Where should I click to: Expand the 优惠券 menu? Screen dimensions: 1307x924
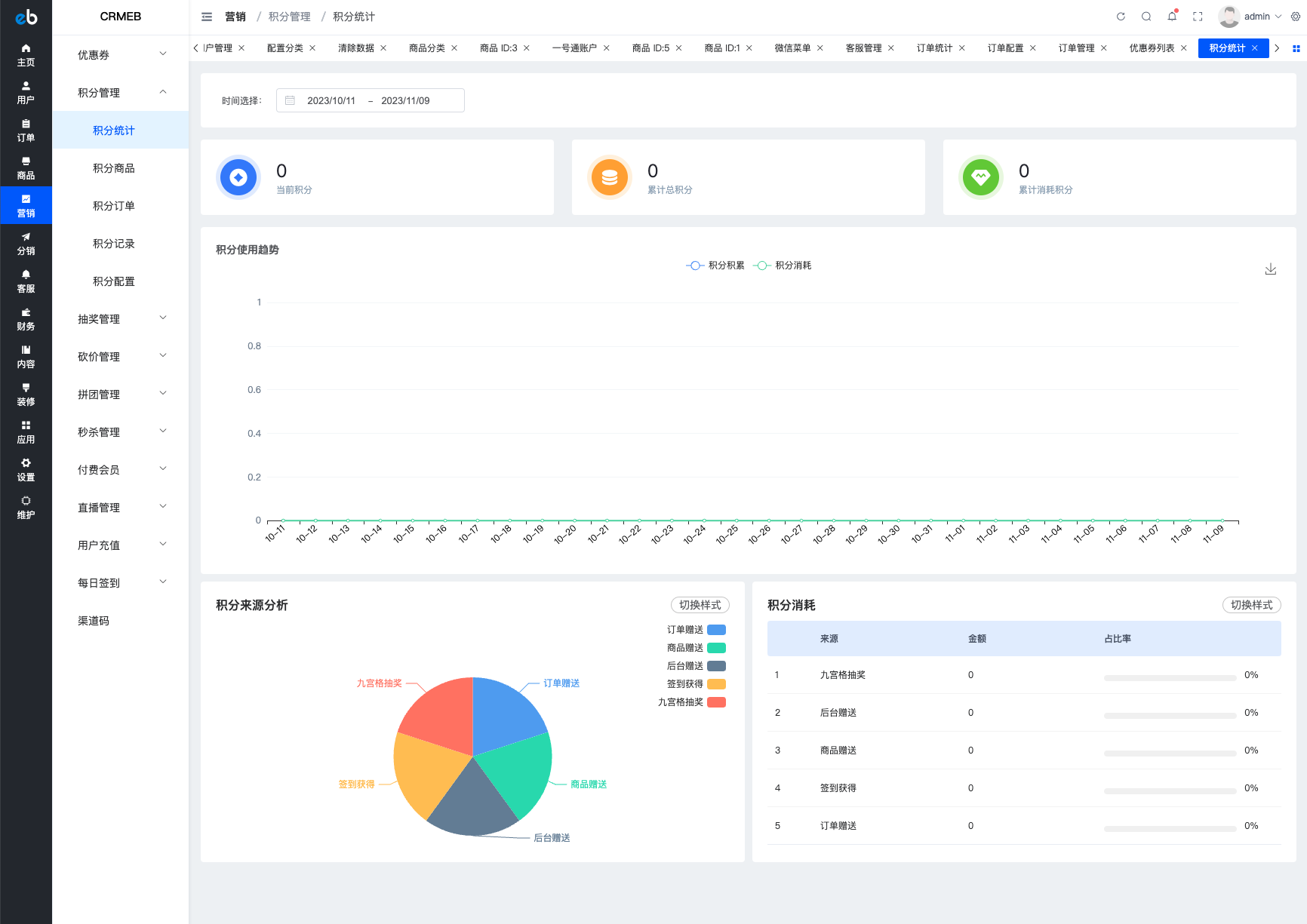[121, 54]
